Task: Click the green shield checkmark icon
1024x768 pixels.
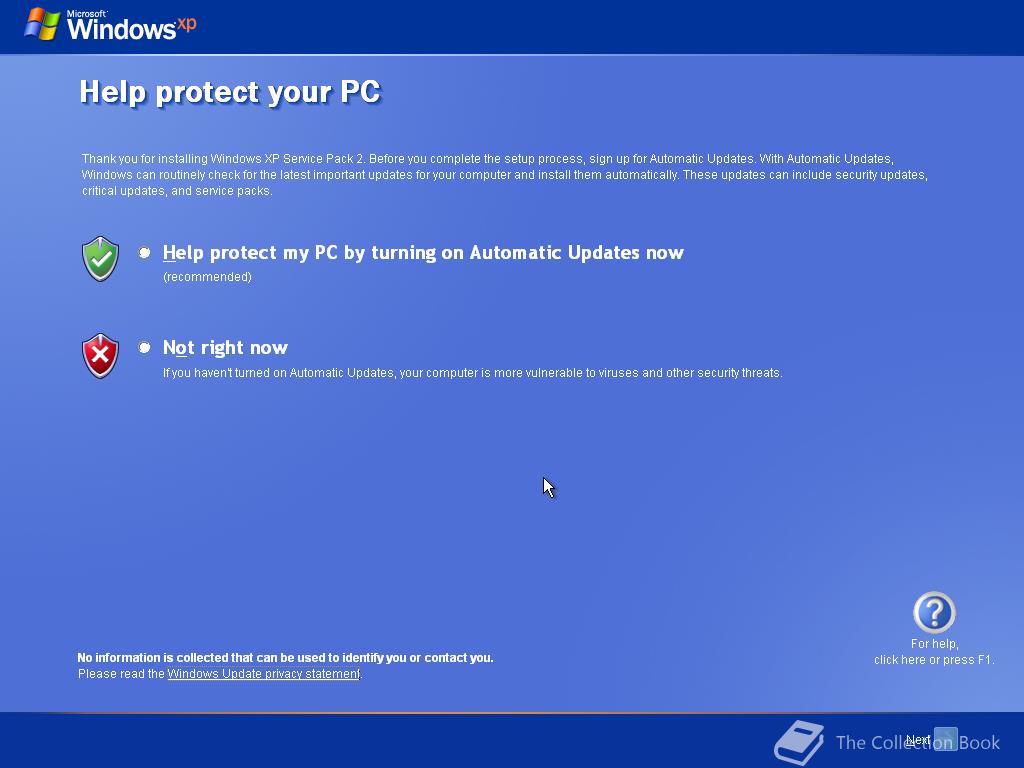Action: [100, 259]
